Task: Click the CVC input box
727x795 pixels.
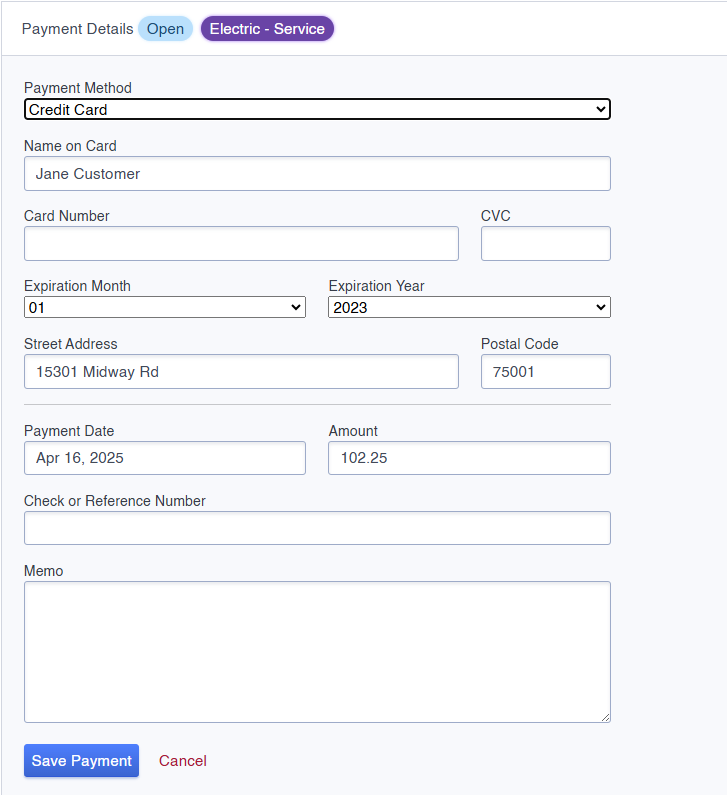Action: tap(546, 244)
